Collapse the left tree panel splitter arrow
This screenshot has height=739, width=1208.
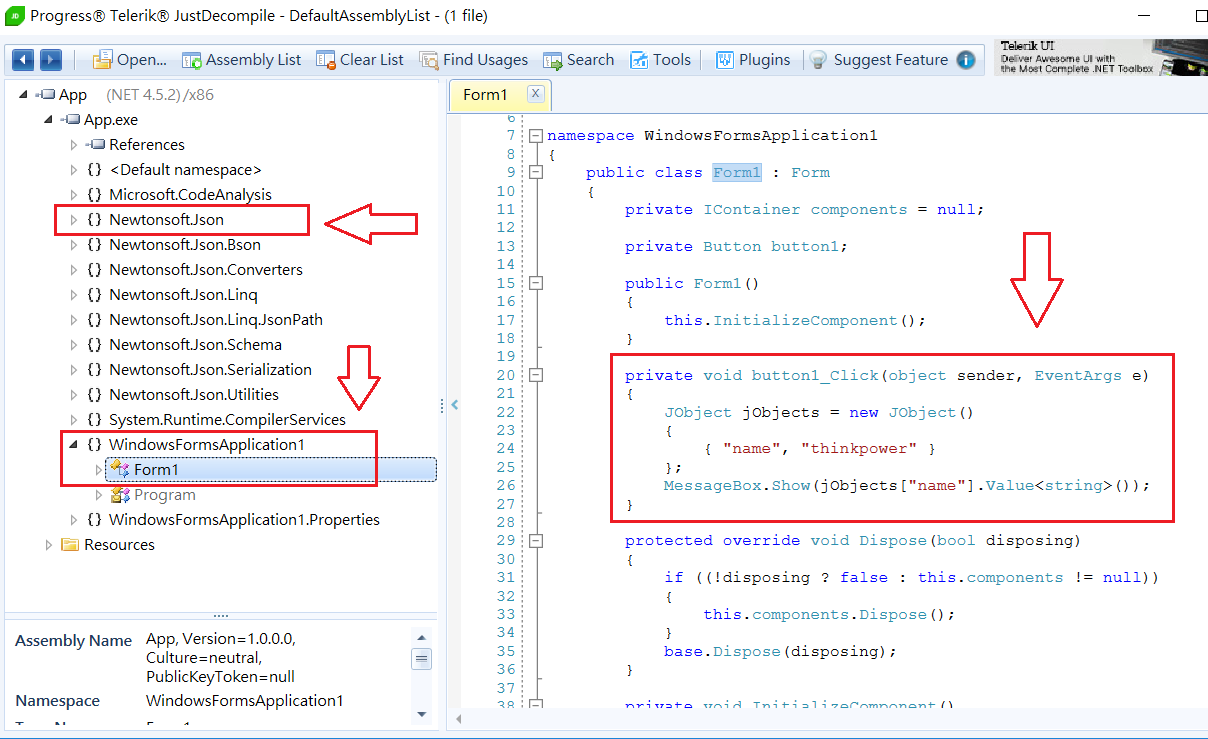point(454,405)
